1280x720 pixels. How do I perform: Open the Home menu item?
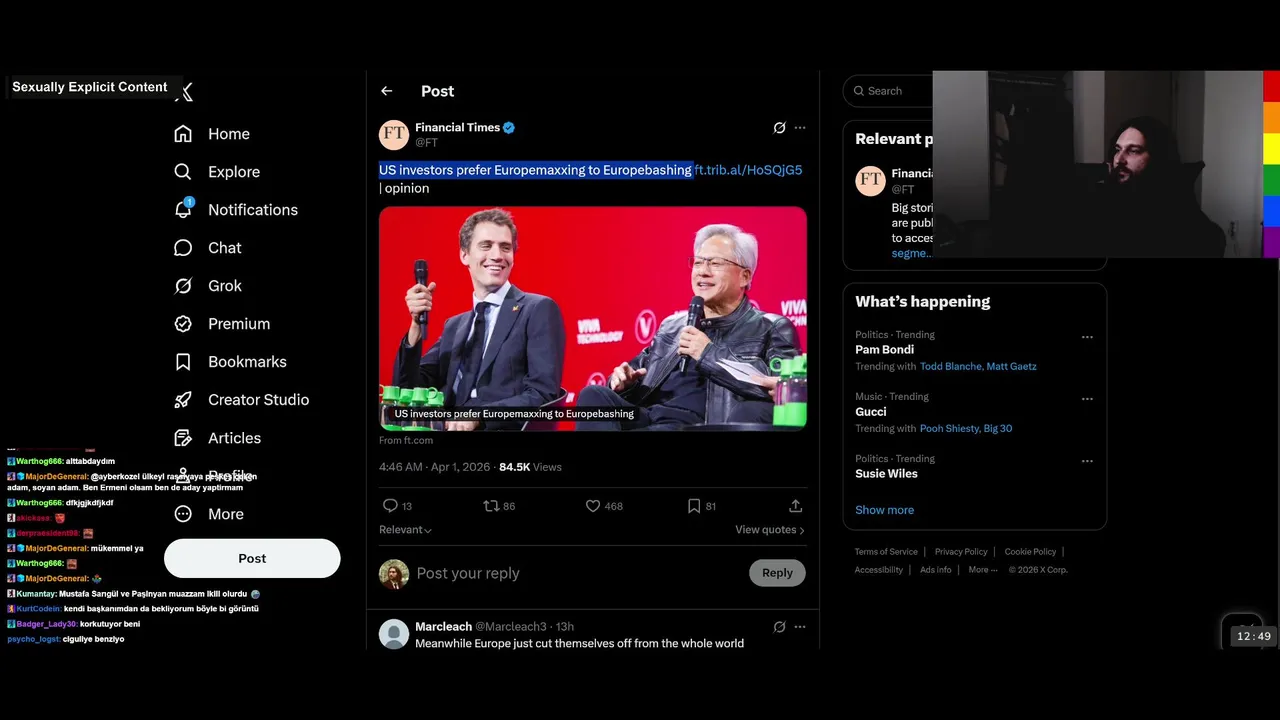229,134
